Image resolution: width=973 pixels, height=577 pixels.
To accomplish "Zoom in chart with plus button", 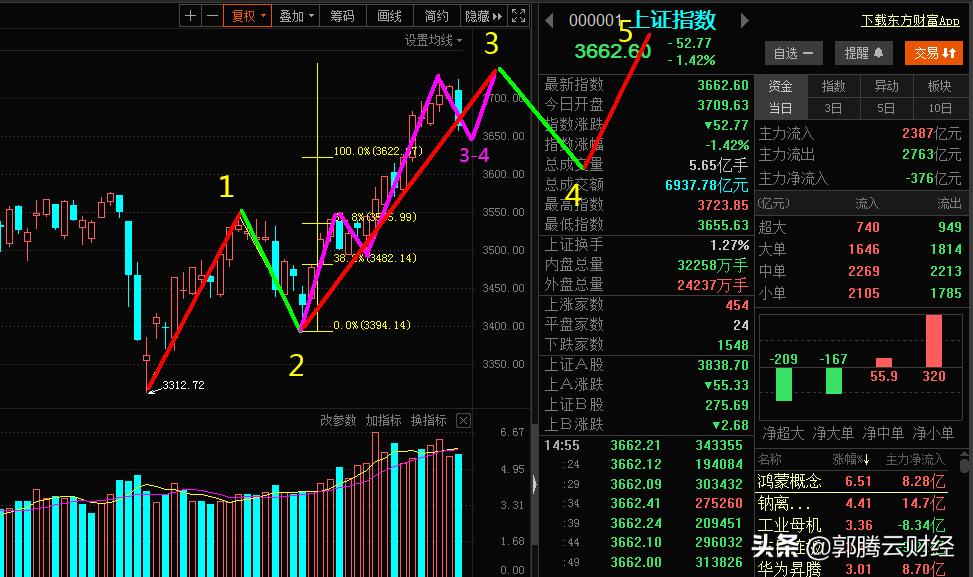I will coord(191,16).
